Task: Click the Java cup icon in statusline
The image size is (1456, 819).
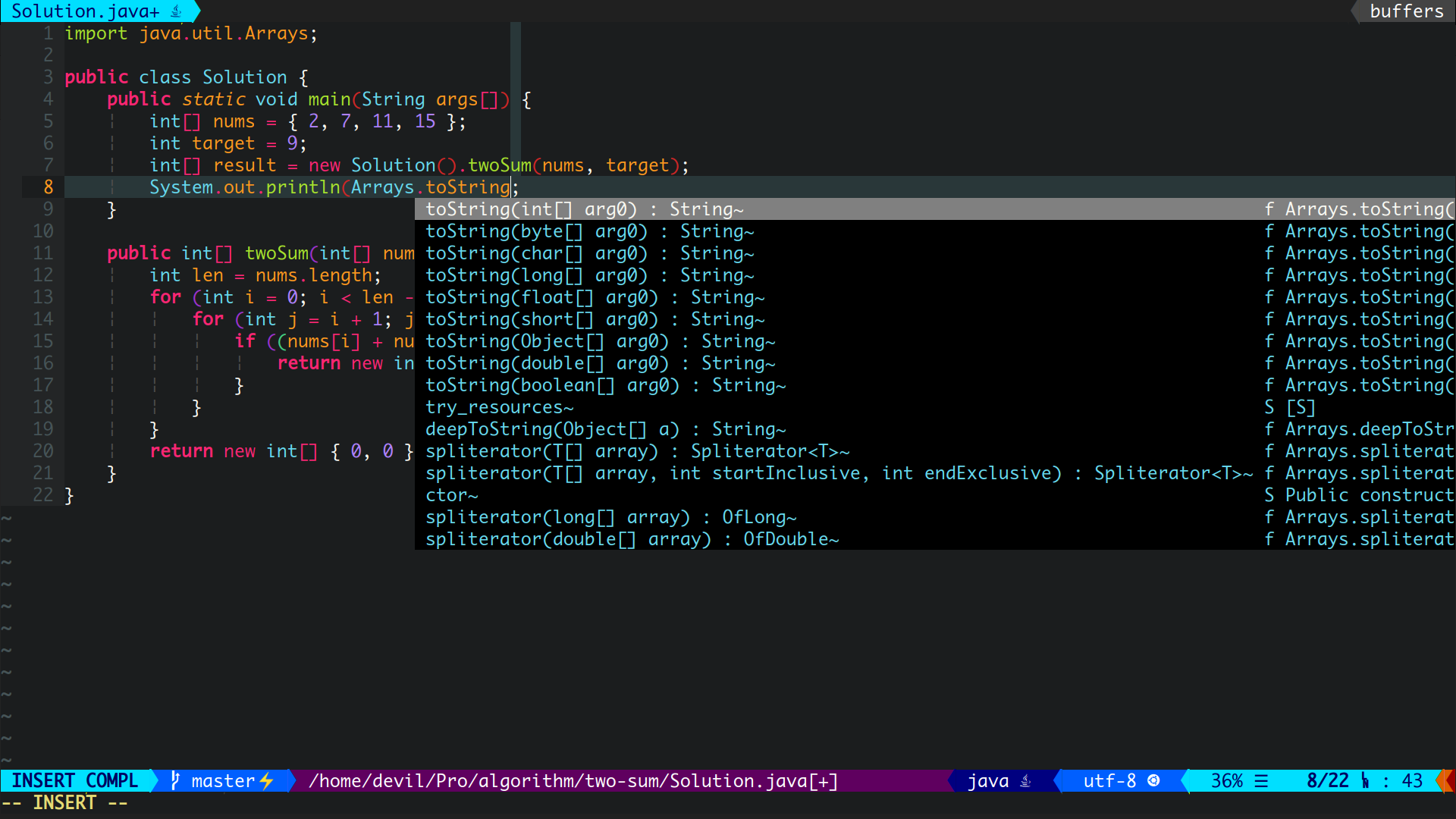Action: tap(1025, 780)
